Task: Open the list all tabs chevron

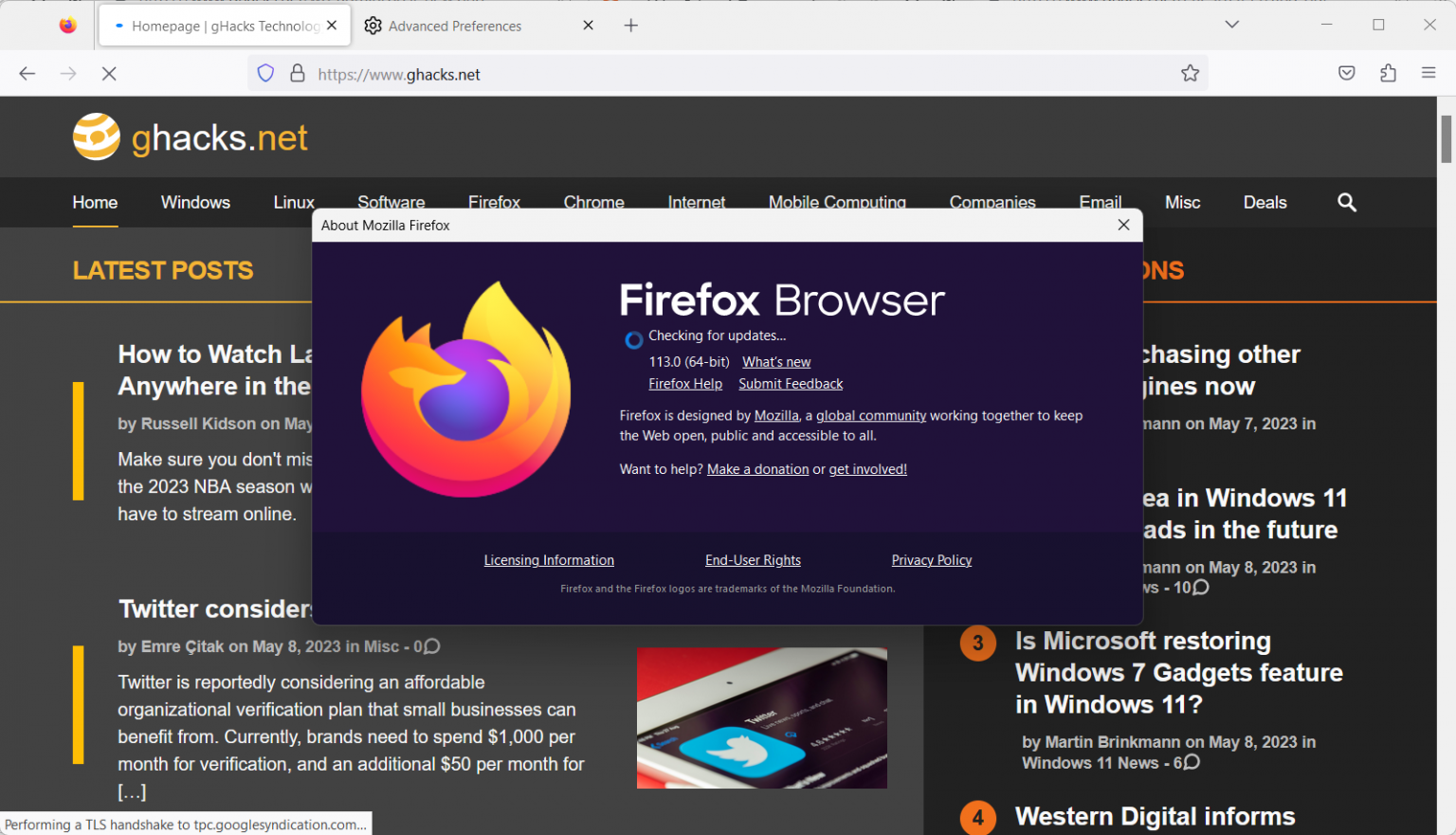Action: pos(1231,25)
